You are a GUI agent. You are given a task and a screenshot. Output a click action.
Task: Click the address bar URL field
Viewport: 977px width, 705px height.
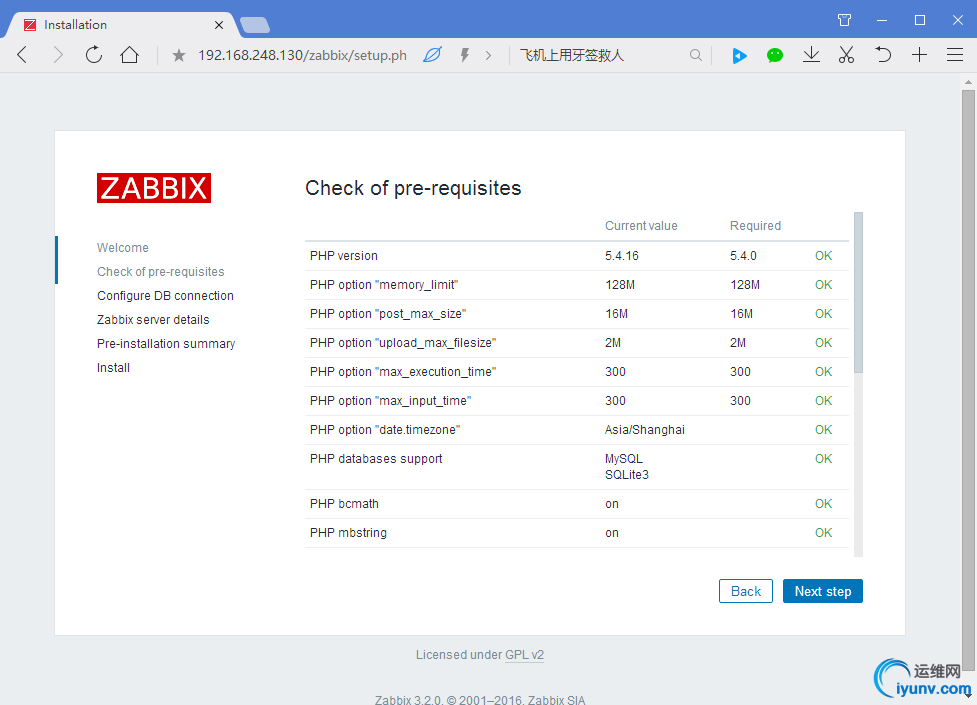point(302,55)
